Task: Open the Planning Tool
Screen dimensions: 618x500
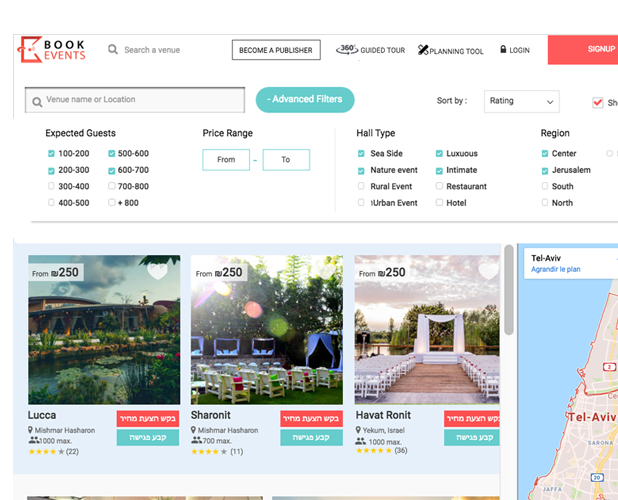Action: [x=450, y=50]
